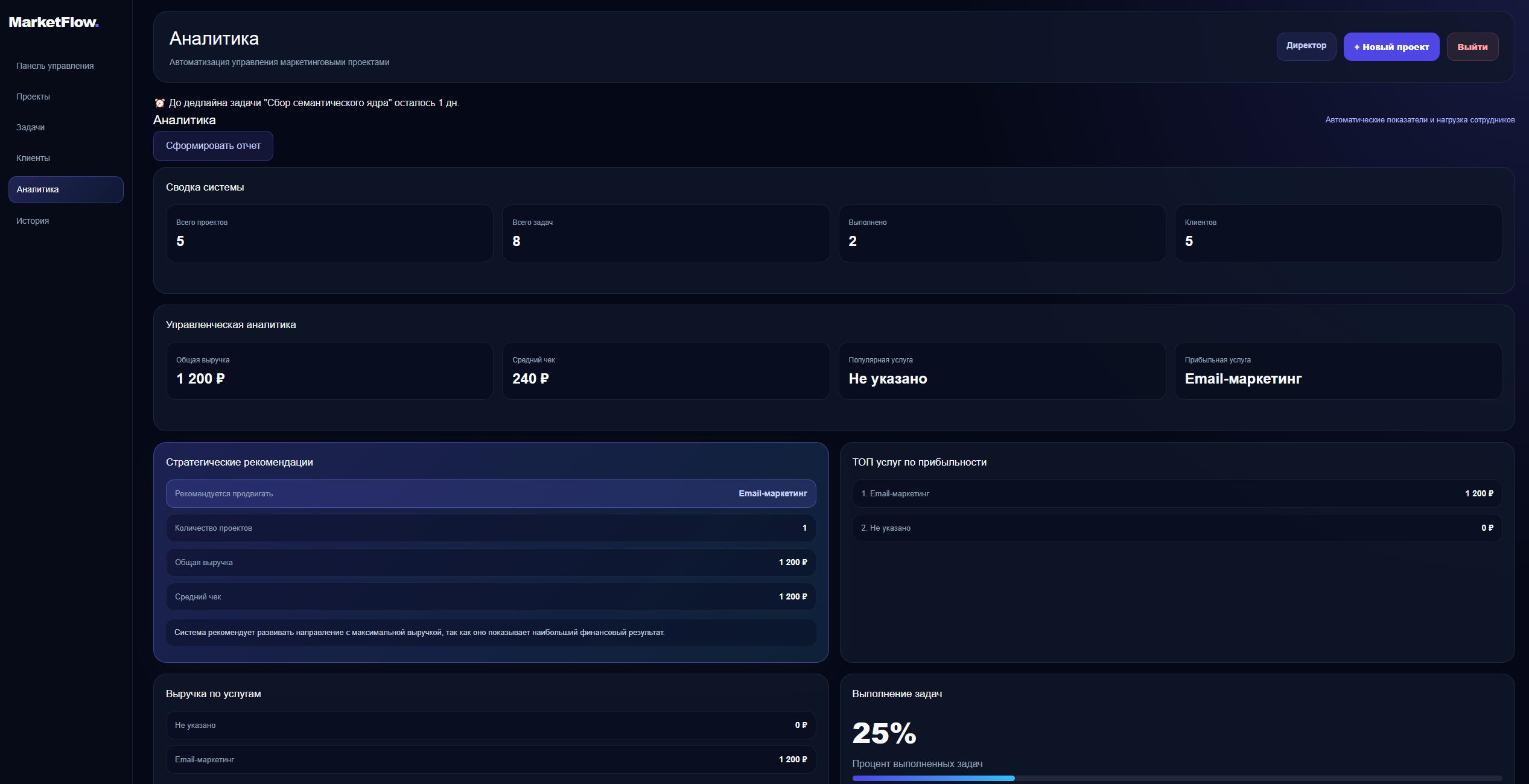Select the Всего задач card
The height and width of the screenshot is (784, 1529).
click(x=666, y=233)
